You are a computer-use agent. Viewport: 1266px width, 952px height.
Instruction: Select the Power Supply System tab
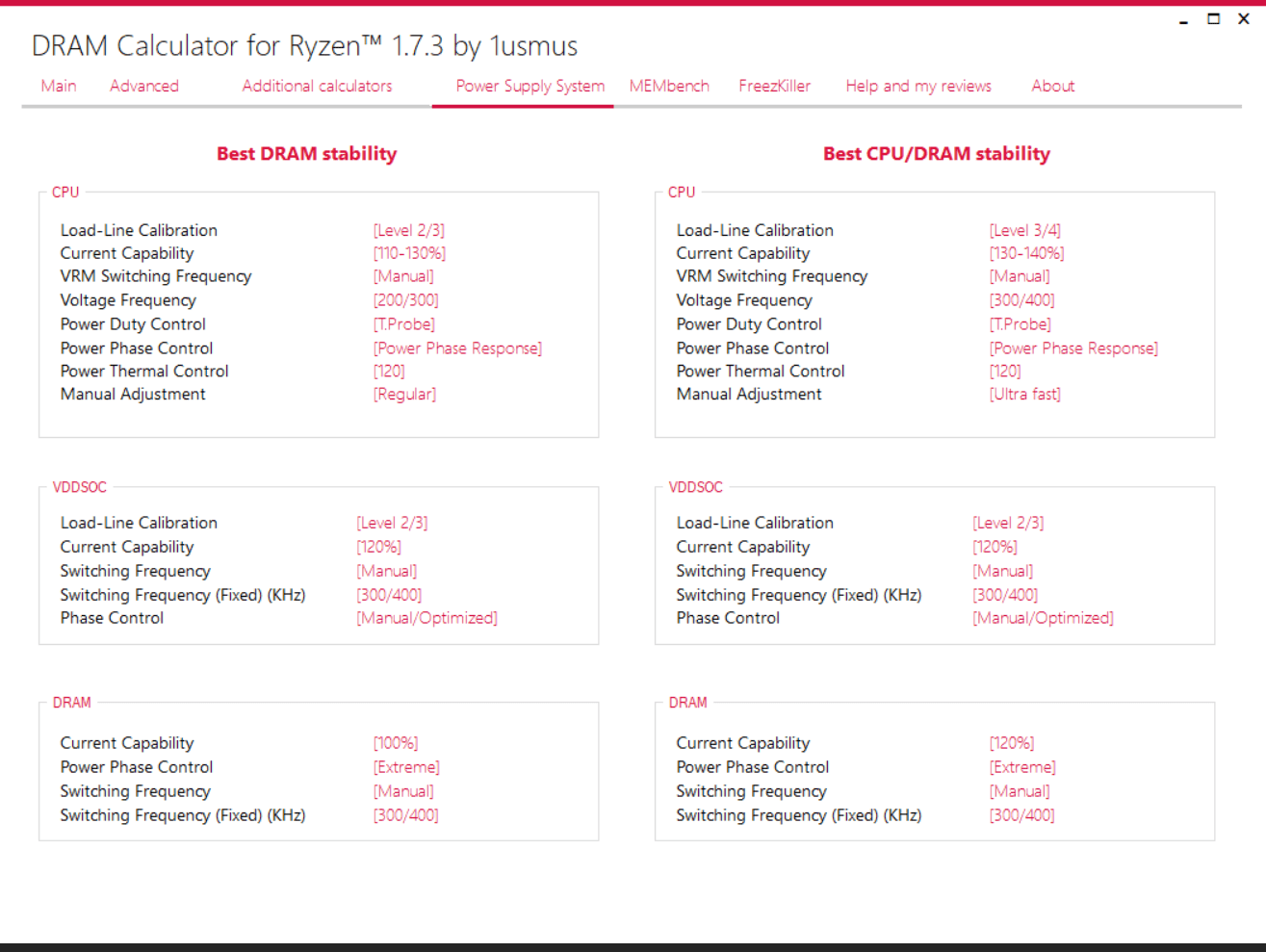tap(530, 86)
